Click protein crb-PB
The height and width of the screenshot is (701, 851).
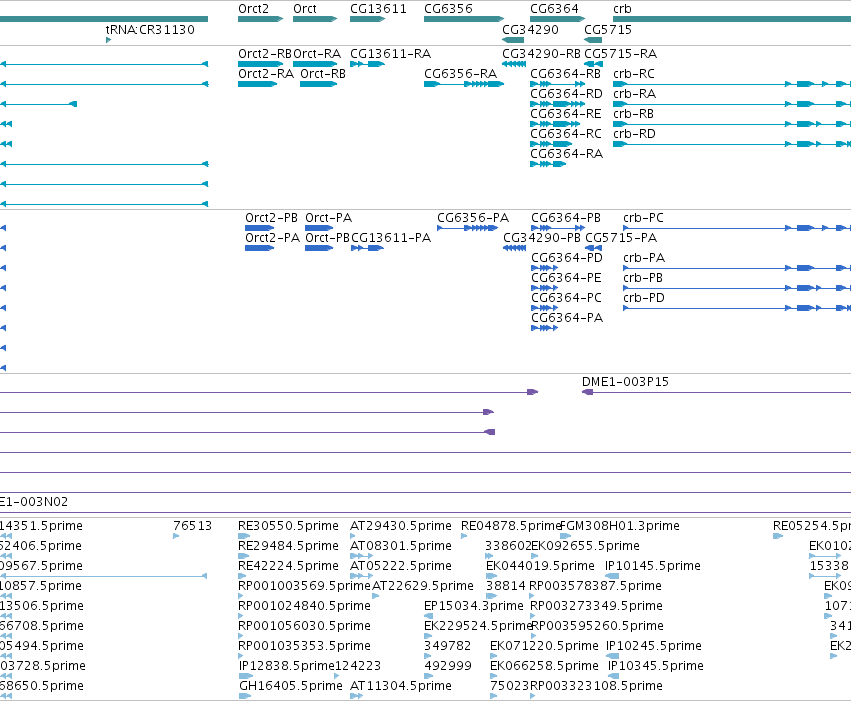[x=737, y=288]
